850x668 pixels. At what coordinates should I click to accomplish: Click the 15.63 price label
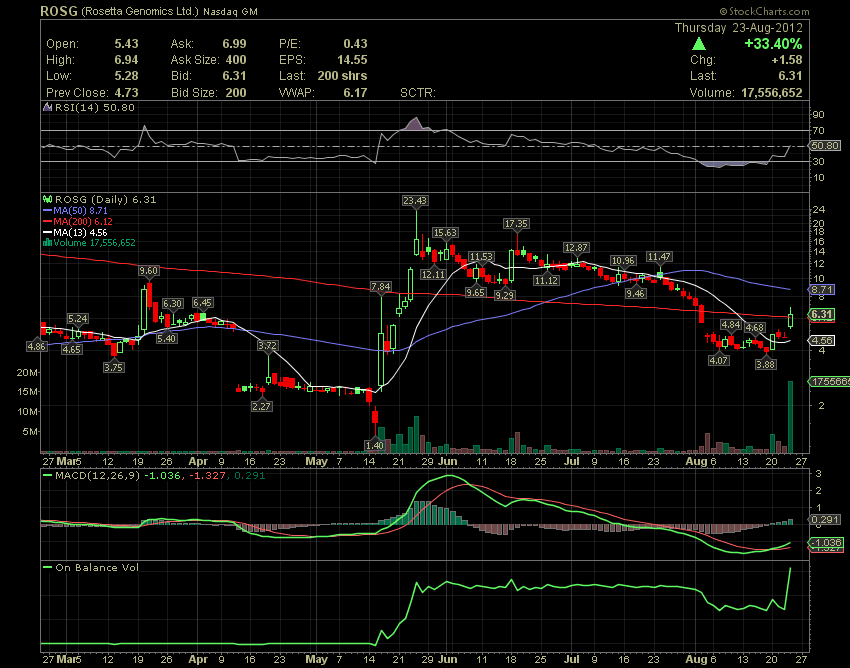tap(445, 233)
